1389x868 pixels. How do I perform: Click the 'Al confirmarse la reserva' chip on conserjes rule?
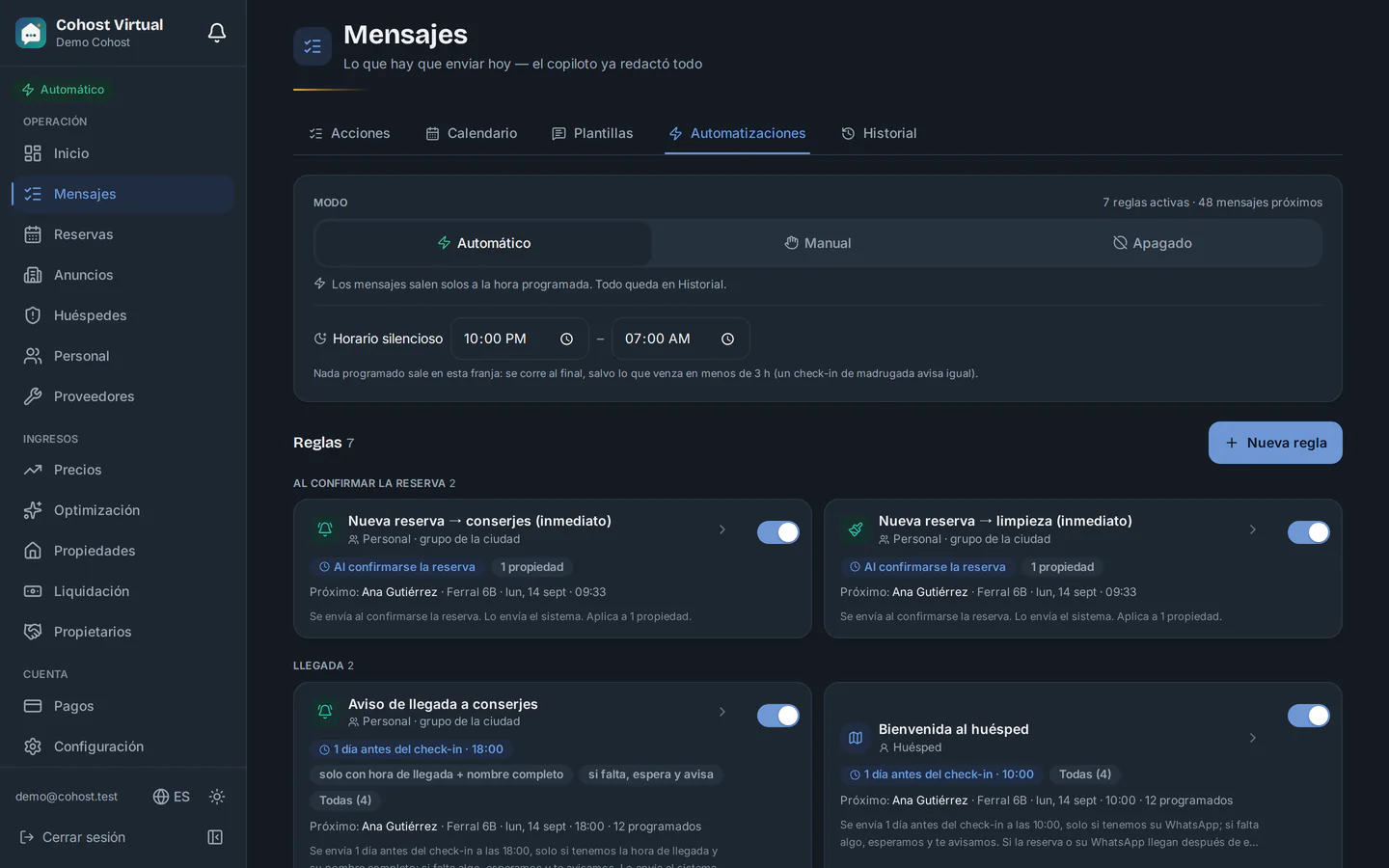pyautogui.click(x=397, y=567)
